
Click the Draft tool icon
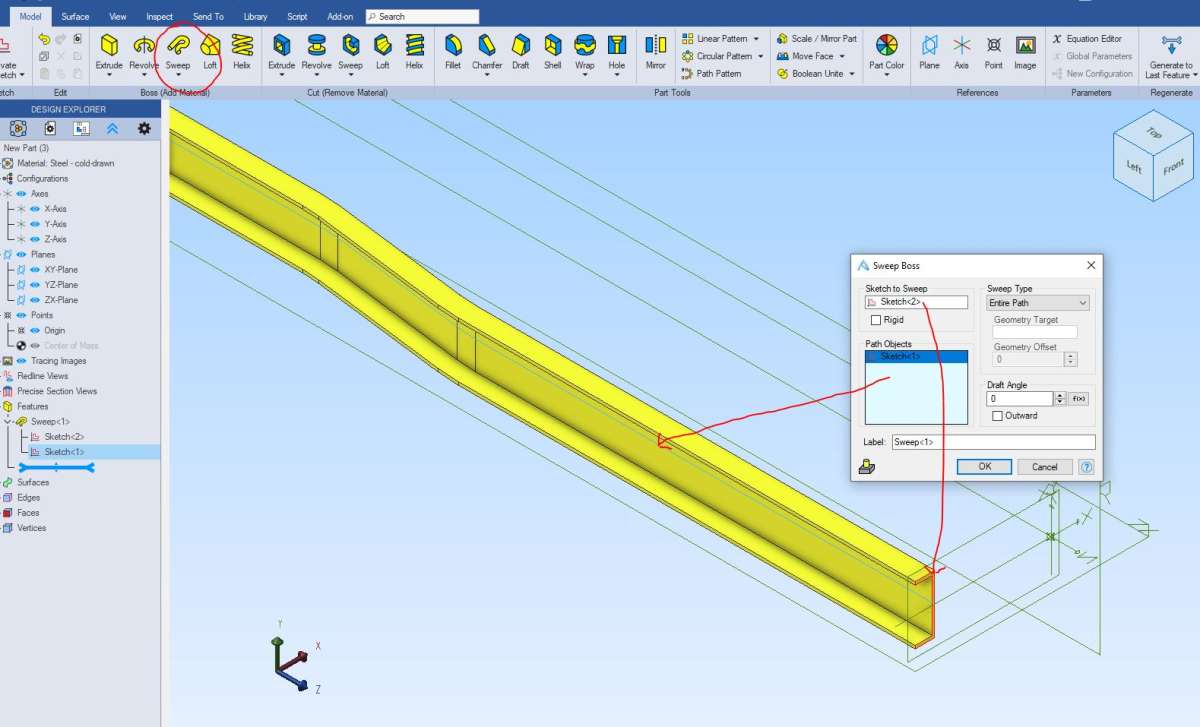[520, 50]
